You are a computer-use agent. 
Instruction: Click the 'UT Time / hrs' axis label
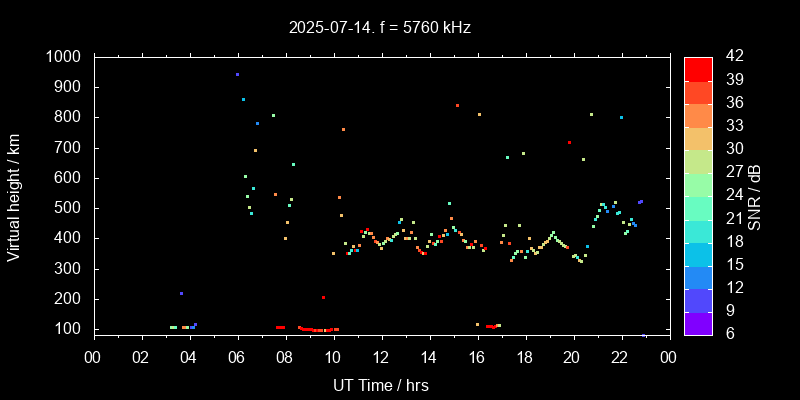pos(380,384)
